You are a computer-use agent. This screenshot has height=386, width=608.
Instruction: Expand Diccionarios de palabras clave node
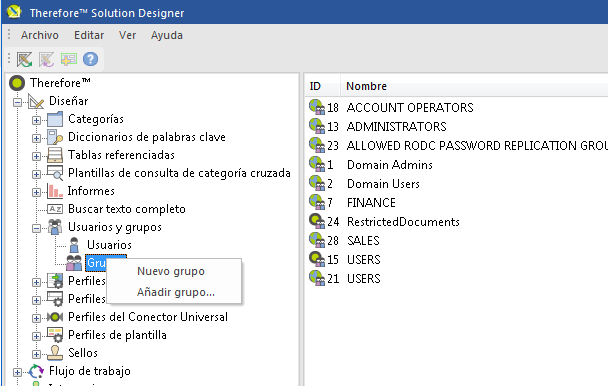pyautogui.click(x=36, y=138)
